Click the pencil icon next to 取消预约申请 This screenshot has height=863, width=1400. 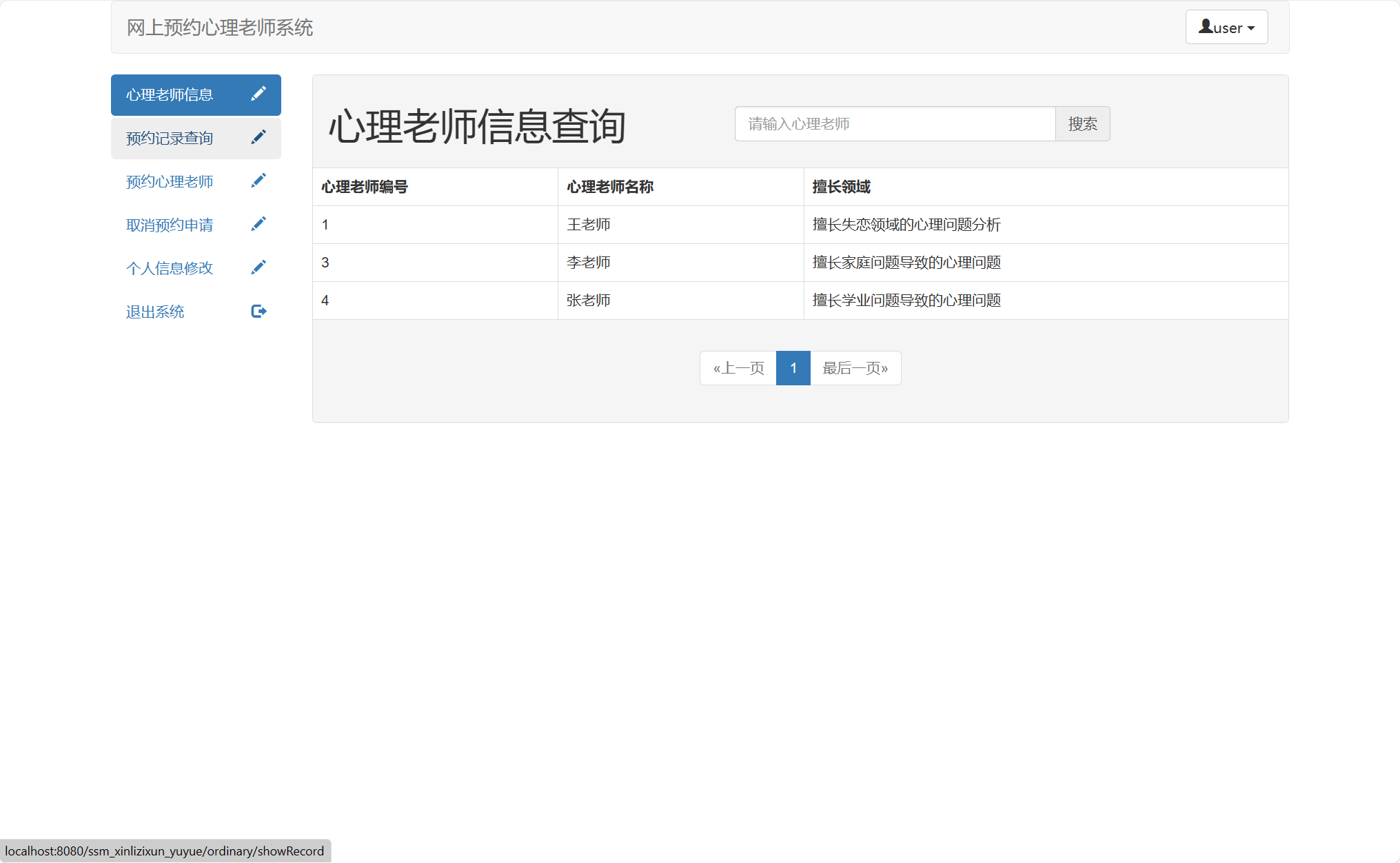click(x=258, y=223)
